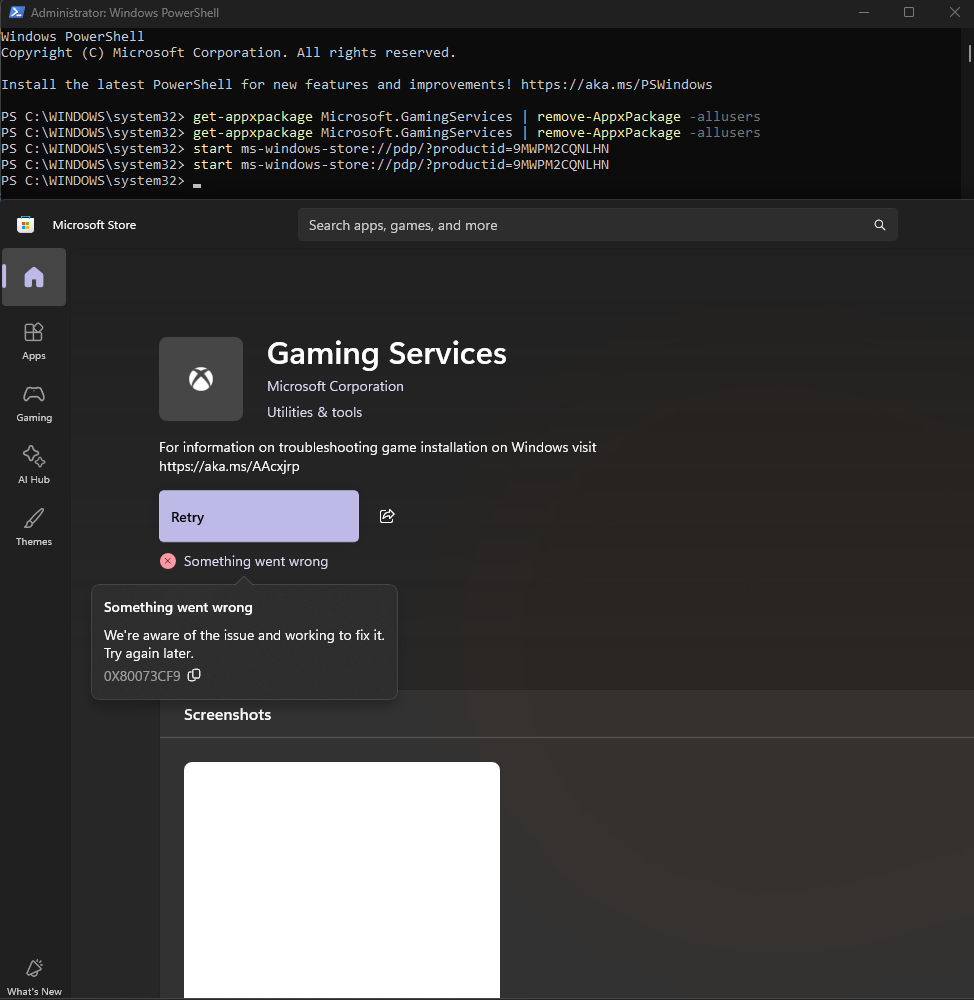Open the first screenshot thumbnail
Image resolution: width=974 pixels, height=1000 pixels.
tap(342, 879)
